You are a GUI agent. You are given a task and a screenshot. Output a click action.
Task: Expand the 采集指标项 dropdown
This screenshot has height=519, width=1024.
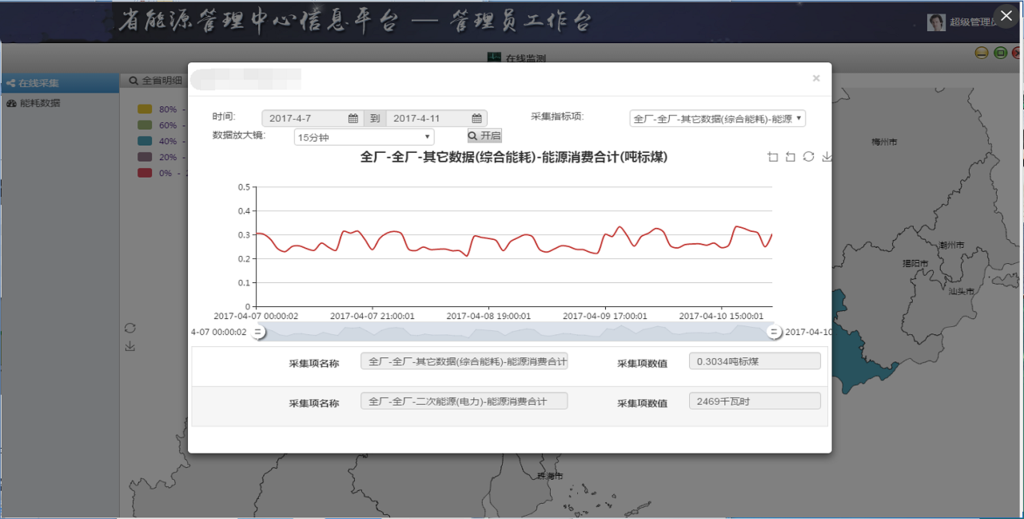717,118
